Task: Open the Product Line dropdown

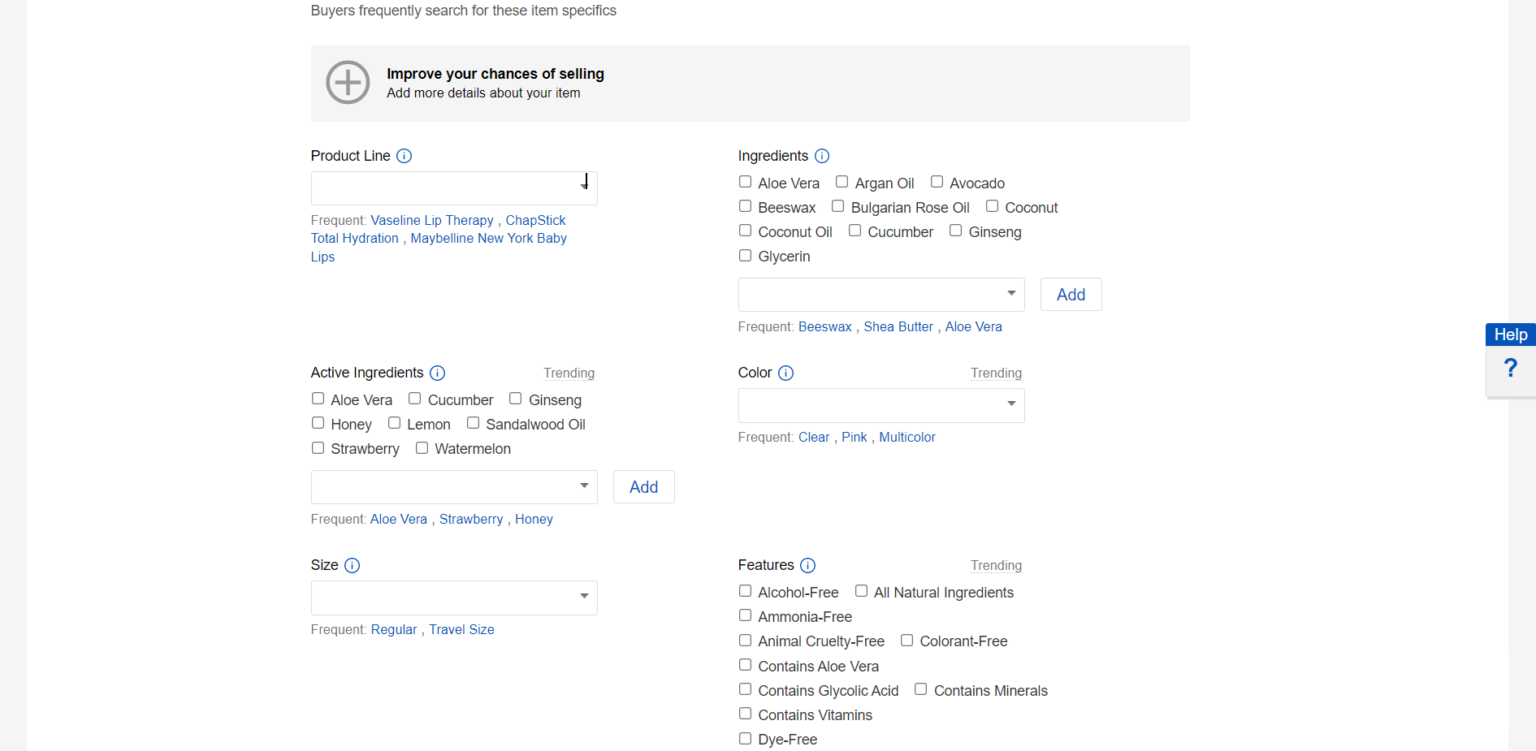Action: pyautogui.click(x=454, y=188)
